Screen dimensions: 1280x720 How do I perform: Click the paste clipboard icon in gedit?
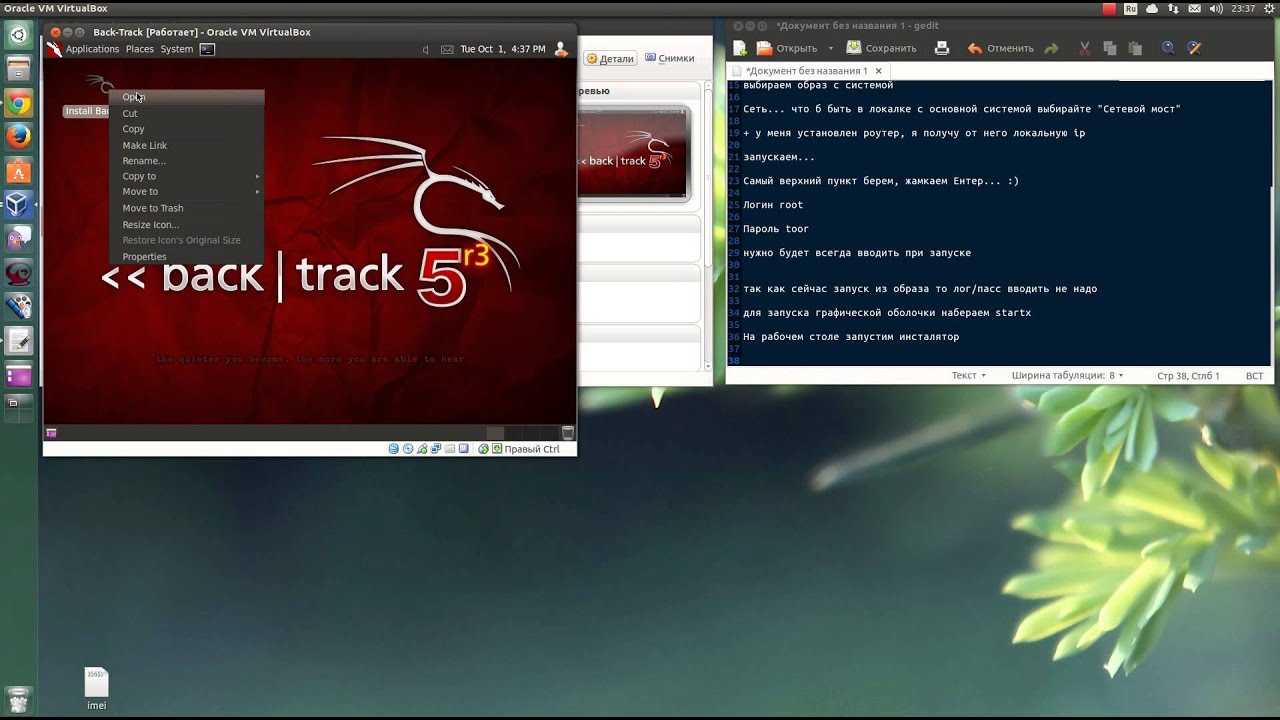[x=1135, y=48]
